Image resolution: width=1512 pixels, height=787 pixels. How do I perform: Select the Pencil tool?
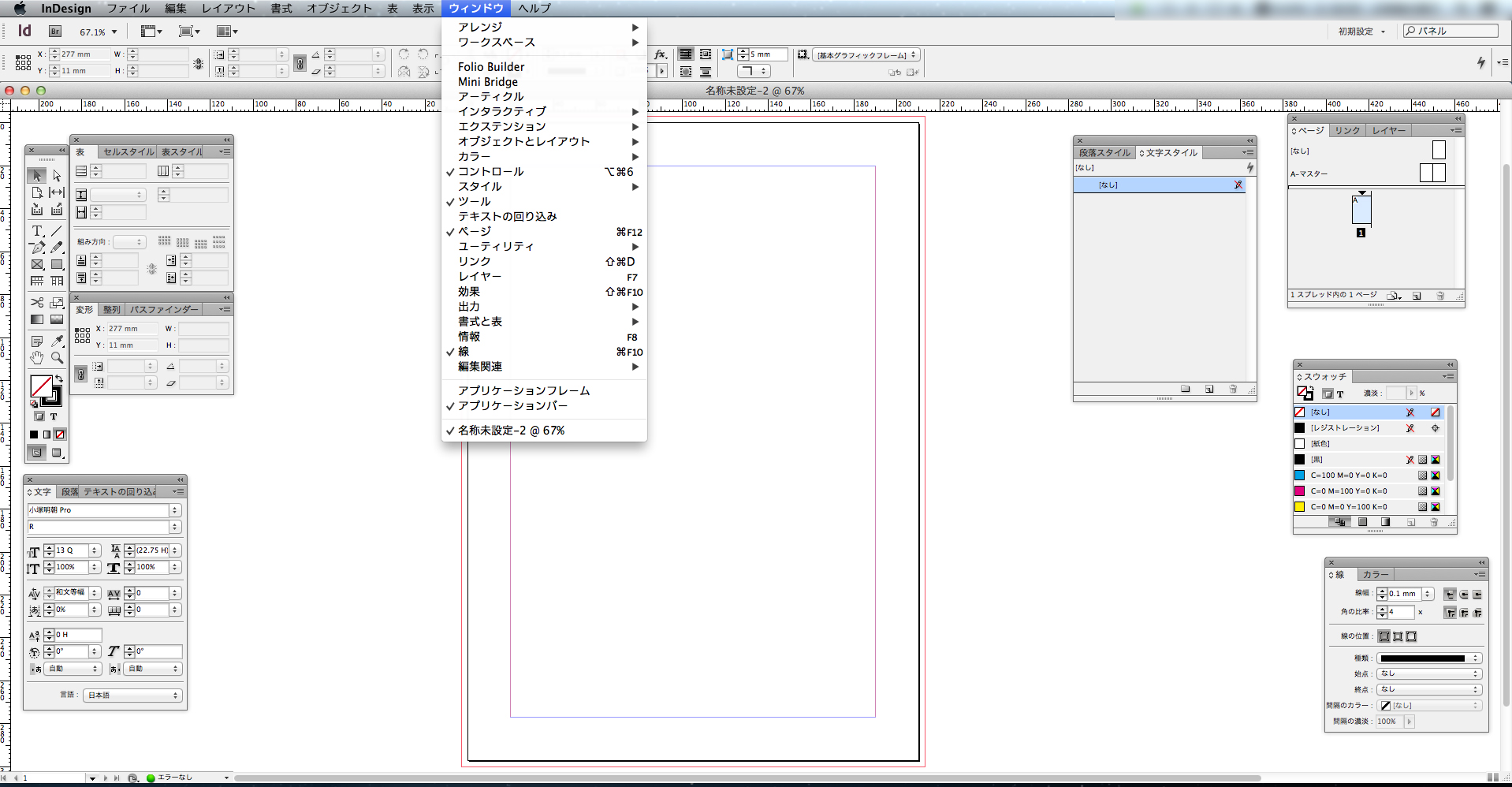[x=57, y=248]
